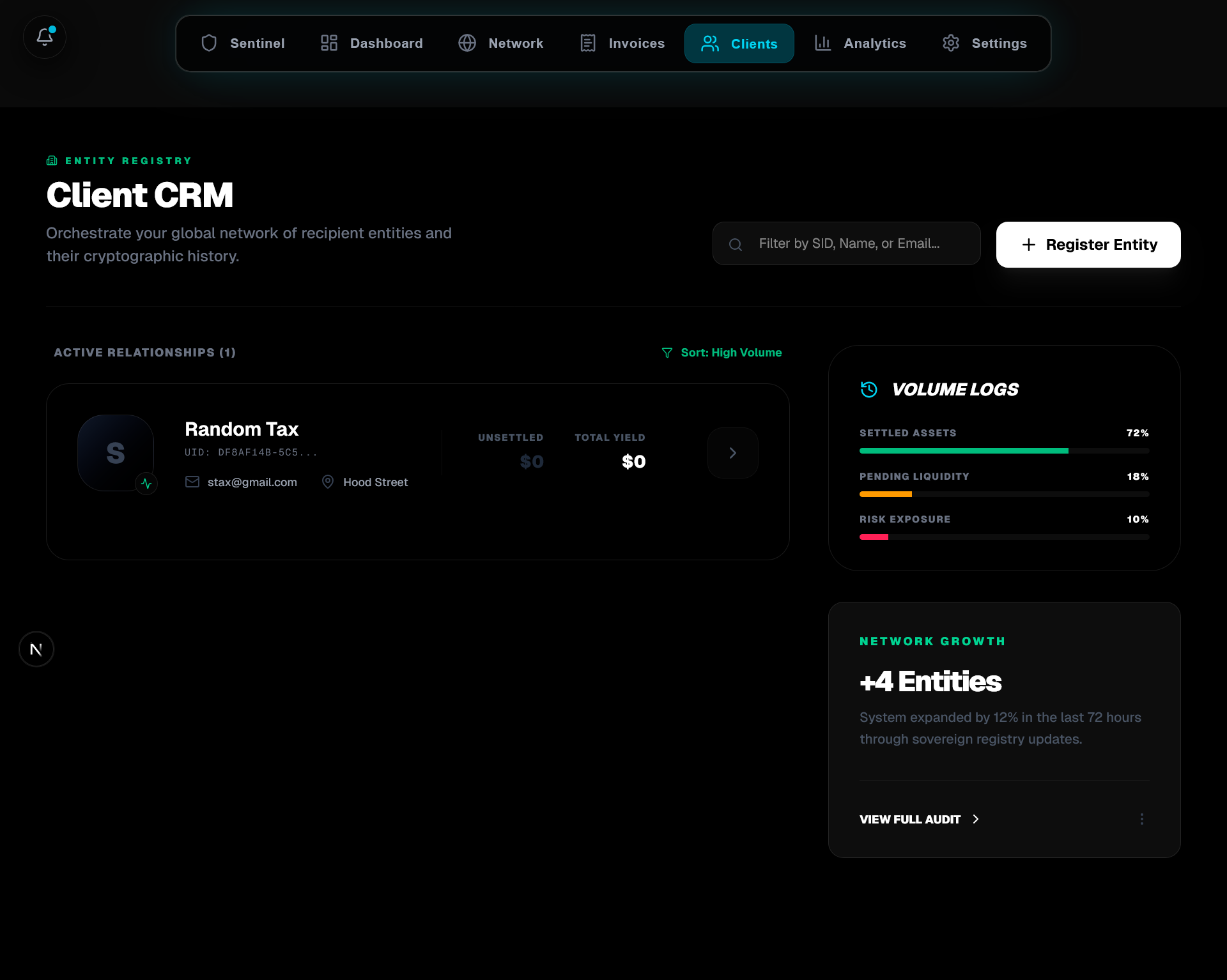Image resolution: width=1227 pixels, height=980 pixels.
Task: Open the Sort: High Volume filter
Action: (722, 353)
